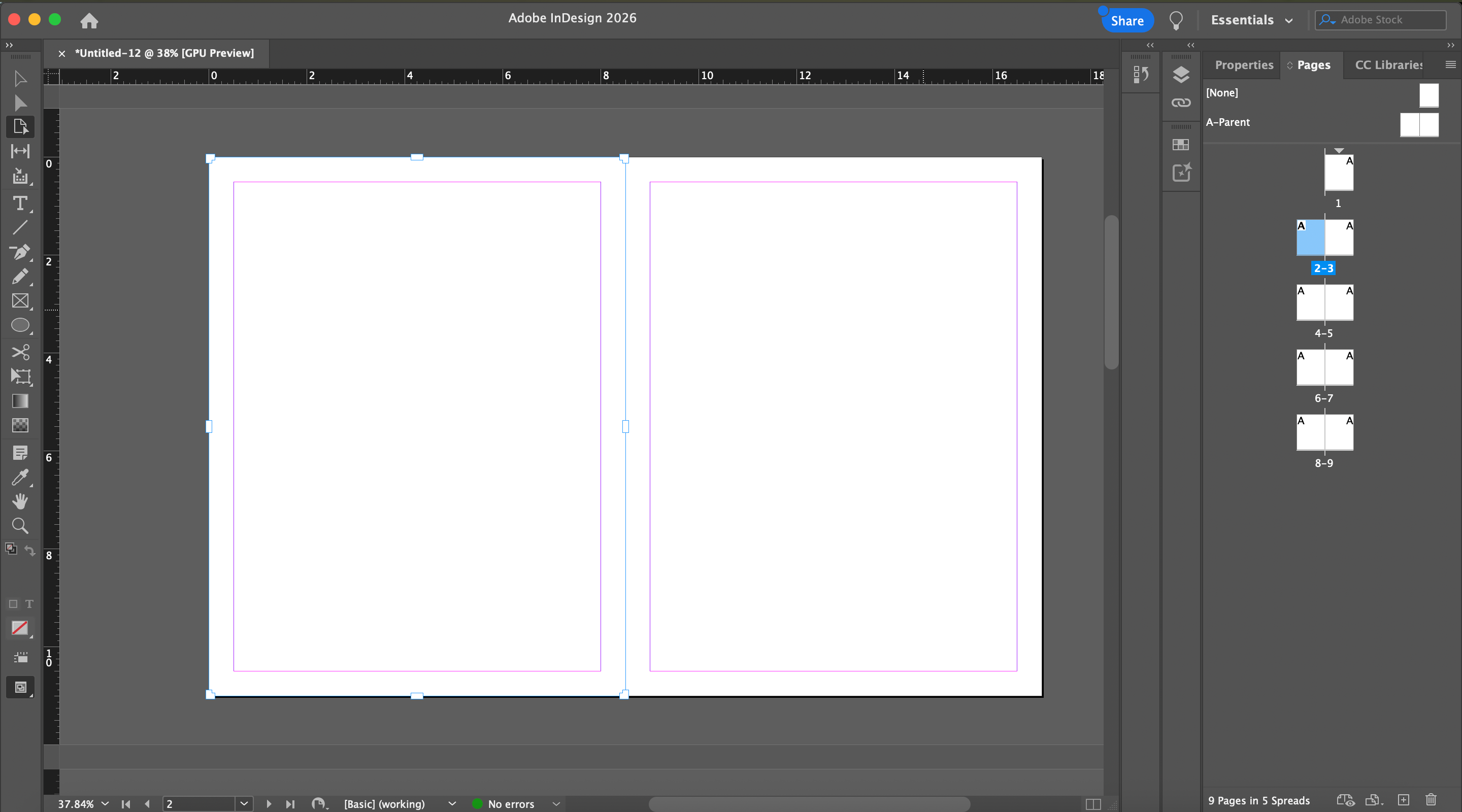Toggle split layout view button
This screenshot has width=1462, height=812.
click(x=1092, y=803)
